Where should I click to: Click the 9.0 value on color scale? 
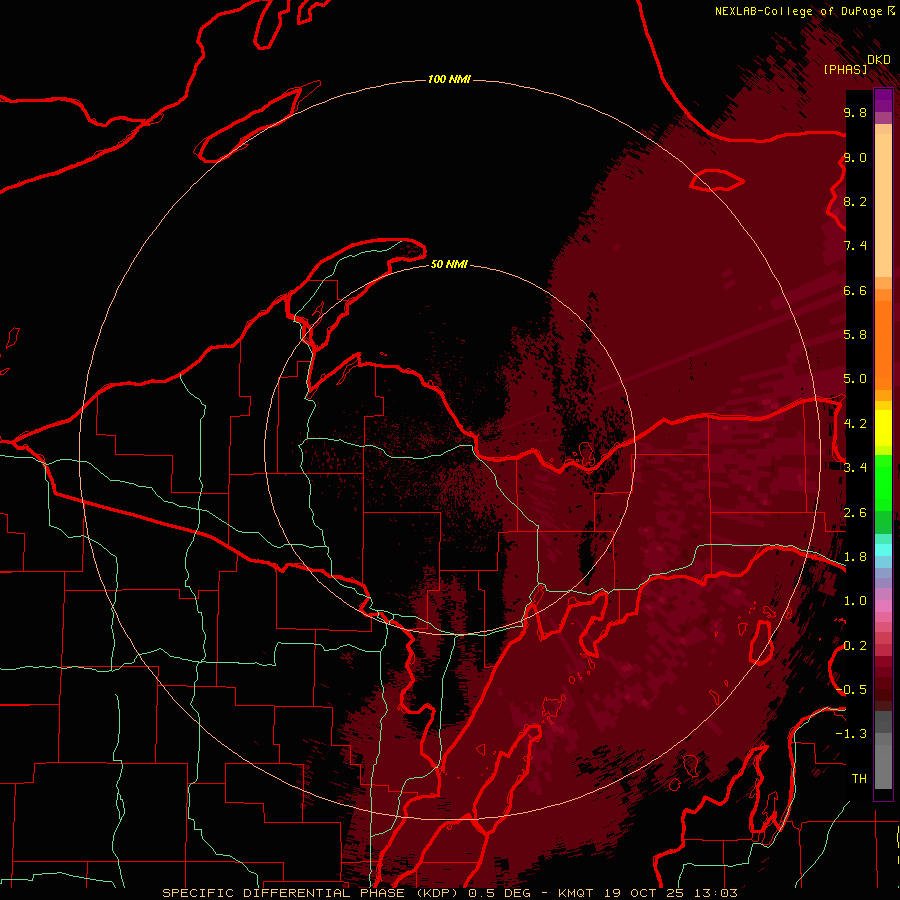855,157
